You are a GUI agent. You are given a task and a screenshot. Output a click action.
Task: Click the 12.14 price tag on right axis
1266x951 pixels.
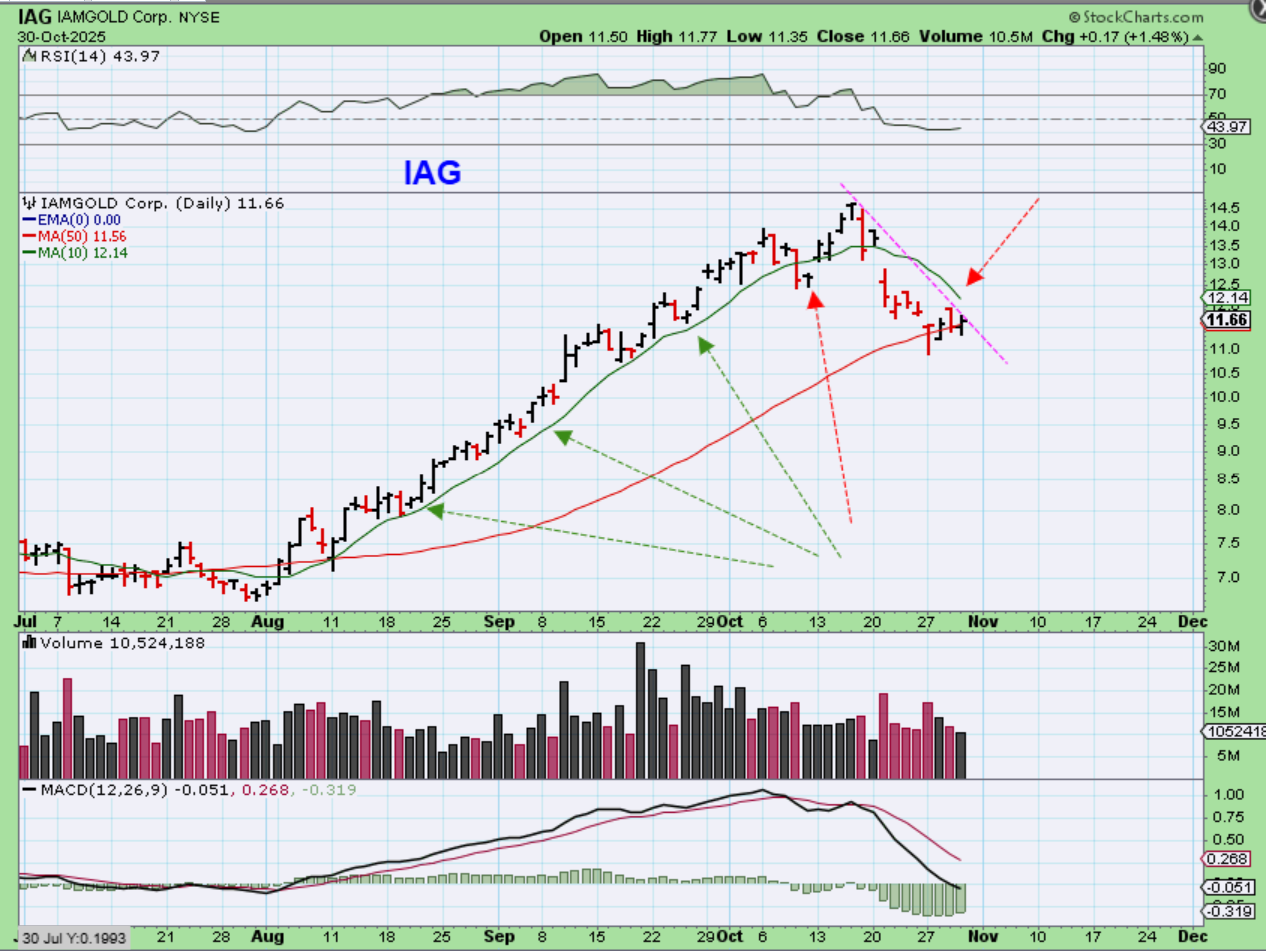pyautogui.click(x=1224, y=298)
